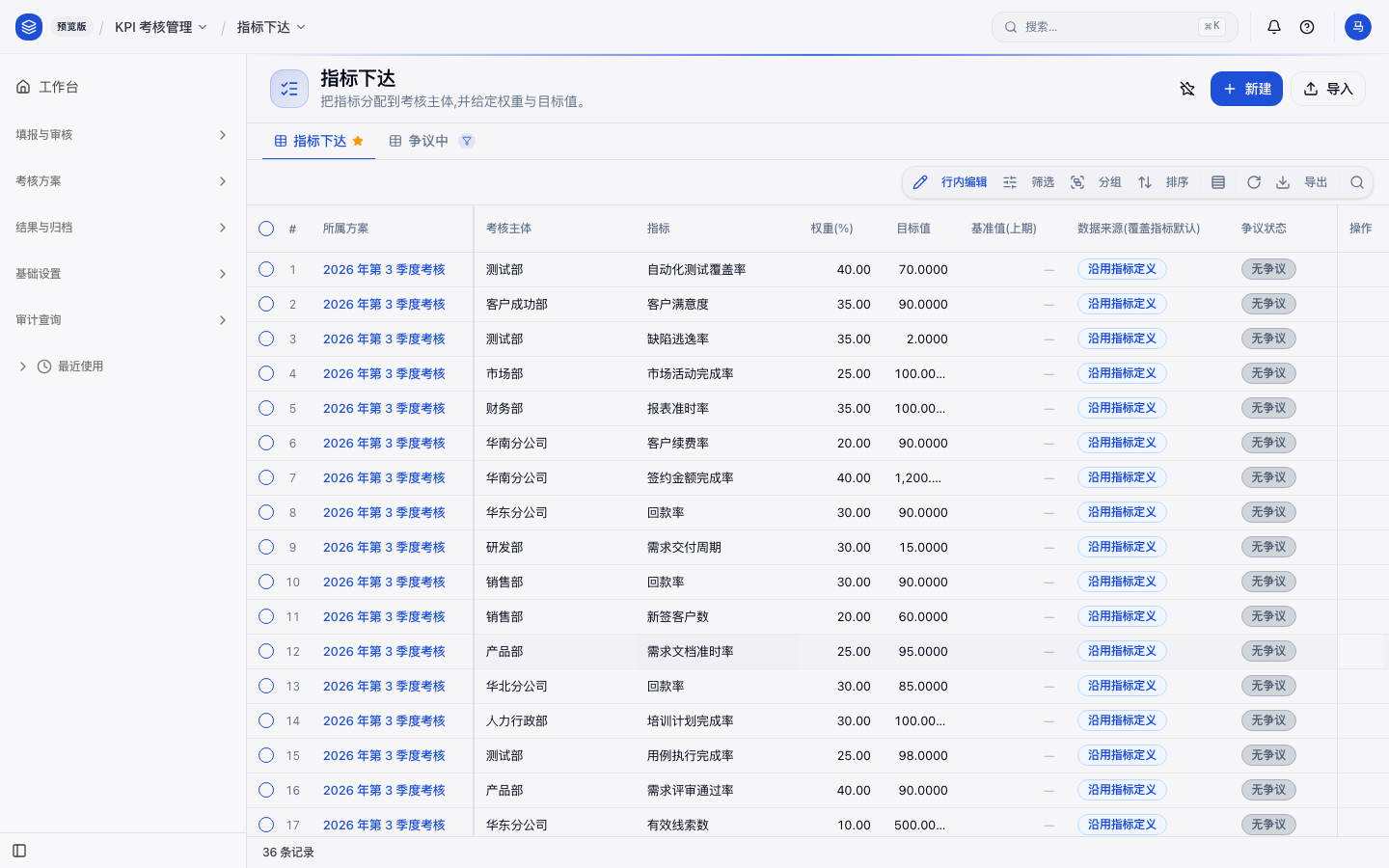Select row 7 (华南分公司 签约金额完成率)
1389x868 pixels.
(x=266, y=477)
